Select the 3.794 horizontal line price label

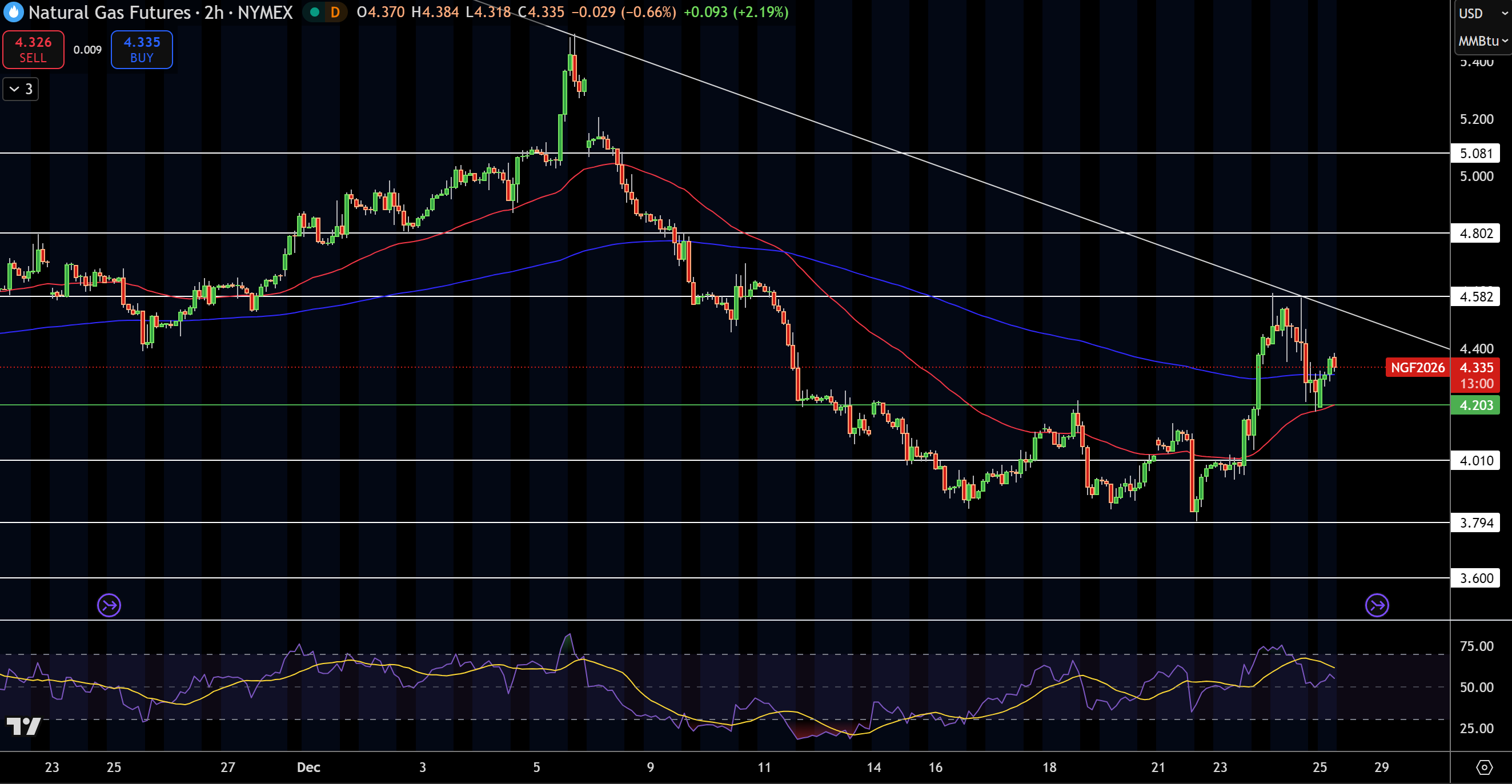[1475, 522]
